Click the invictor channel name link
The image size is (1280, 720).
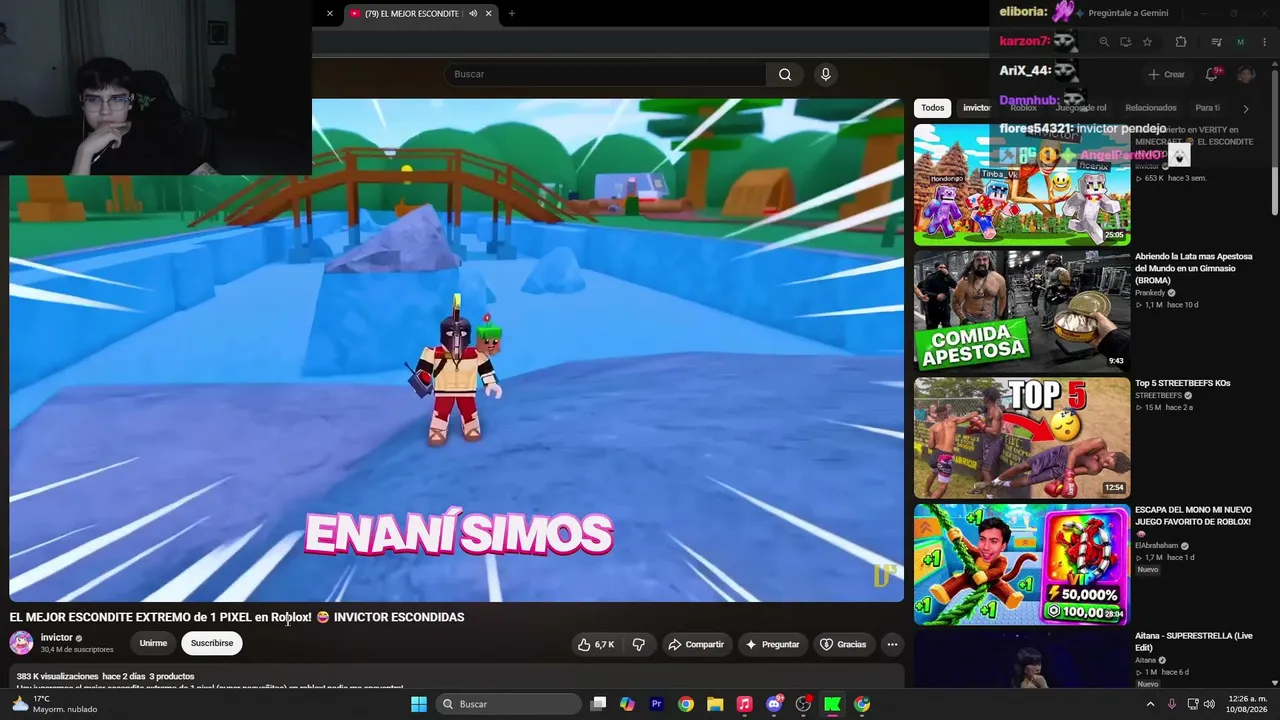coord(56,637)
